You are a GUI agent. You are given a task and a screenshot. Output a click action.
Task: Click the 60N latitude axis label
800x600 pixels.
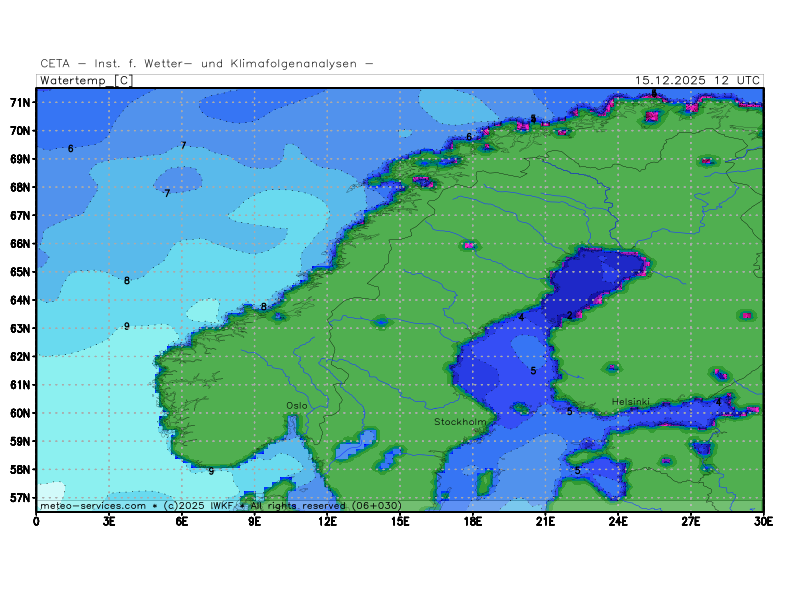click(x=21, y=413)
